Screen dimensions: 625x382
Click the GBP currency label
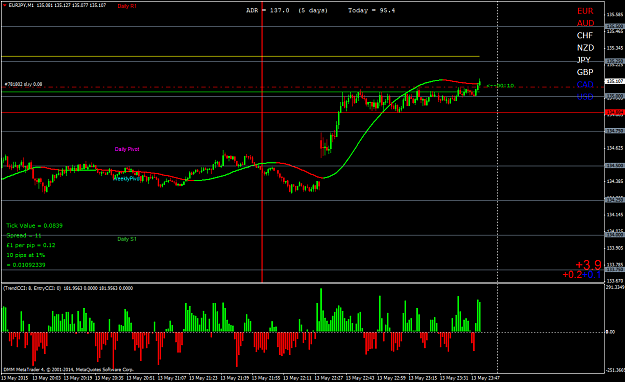(585, 72)
